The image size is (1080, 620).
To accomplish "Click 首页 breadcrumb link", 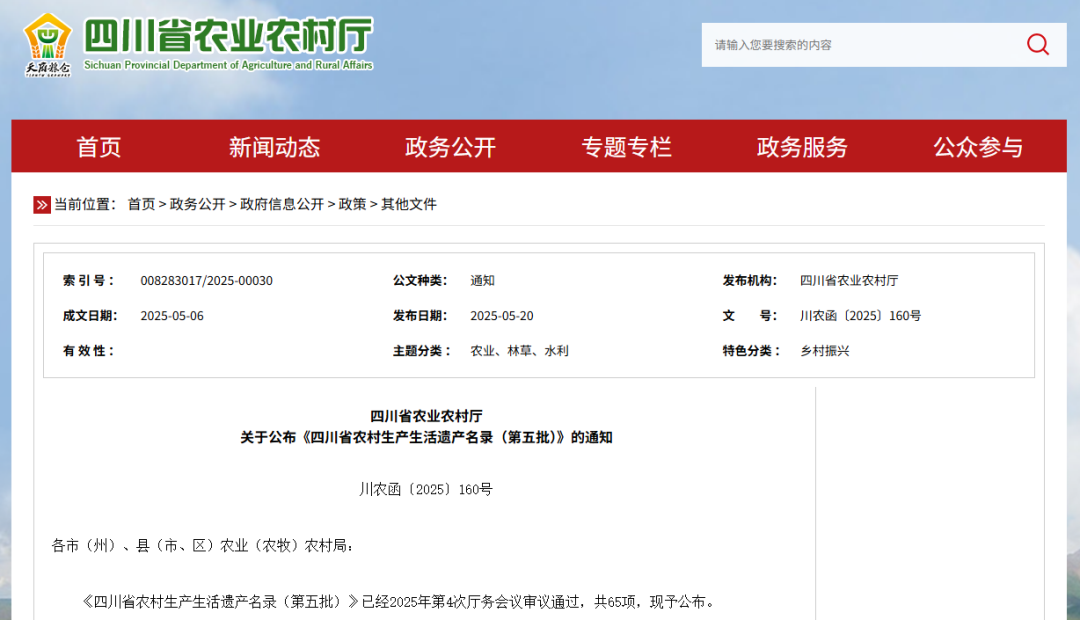I will pyautogui.click(x=141, y=204).
